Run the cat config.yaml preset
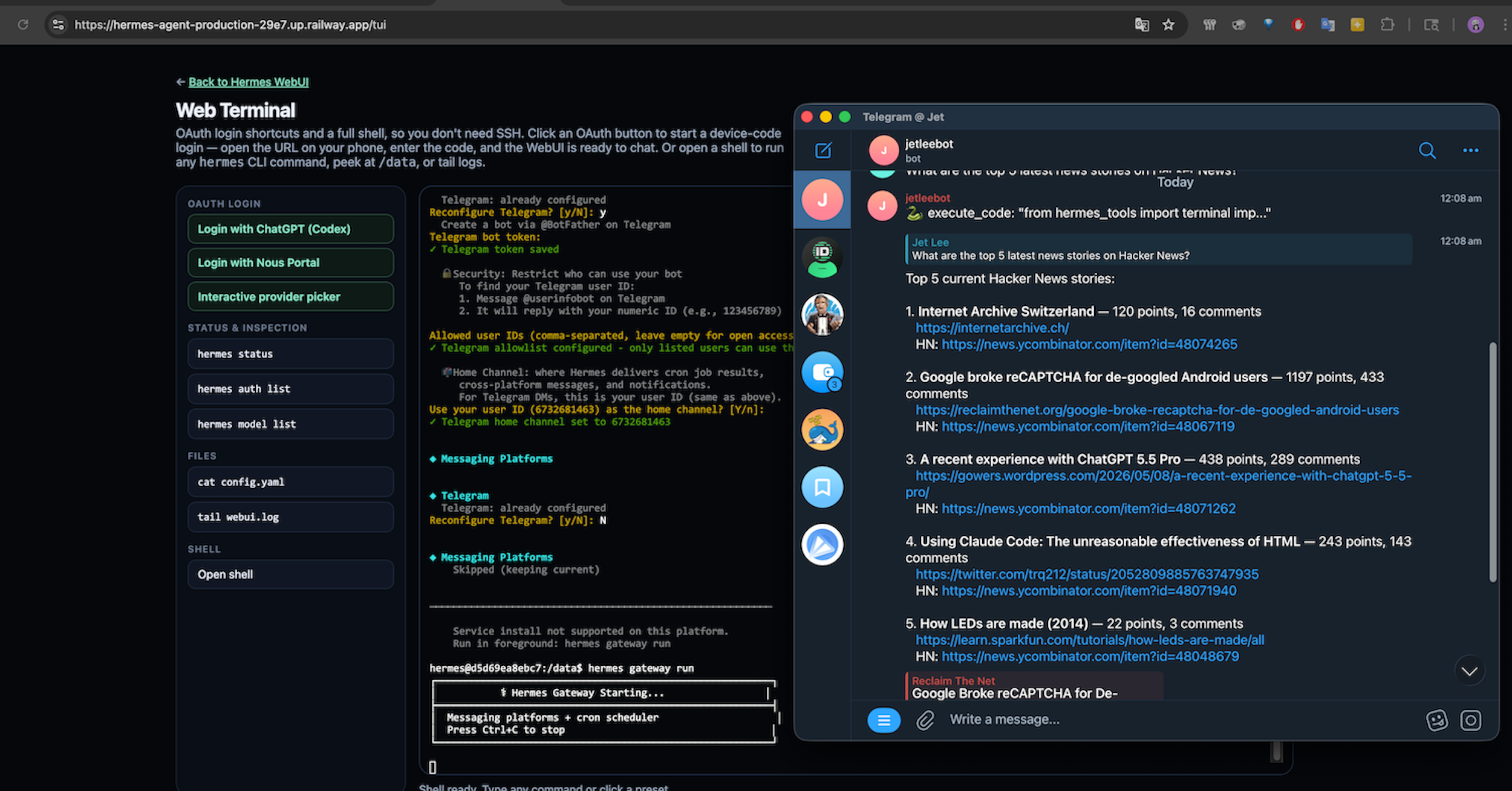 point(290,482)
